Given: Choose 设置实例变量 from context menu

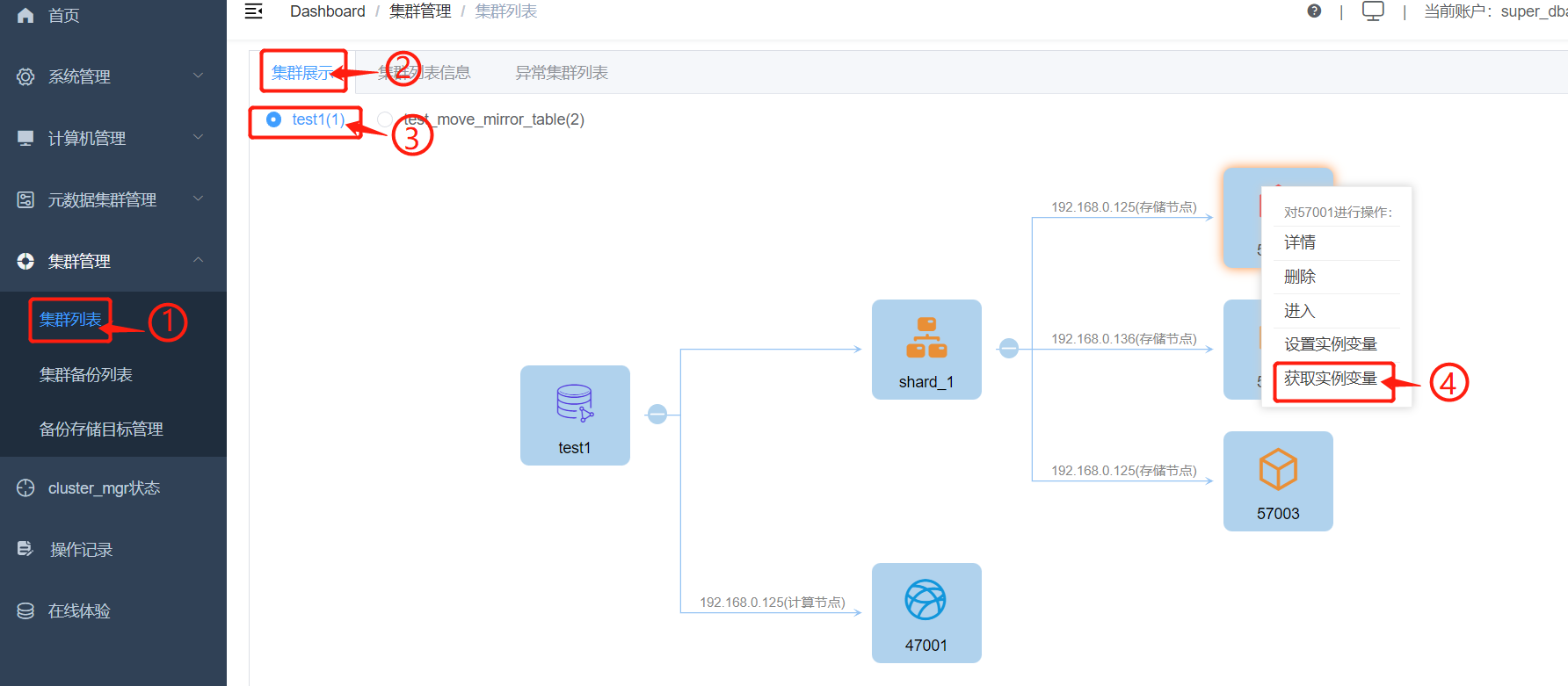Looking at the screenshot, I should tap(1331, 344).
